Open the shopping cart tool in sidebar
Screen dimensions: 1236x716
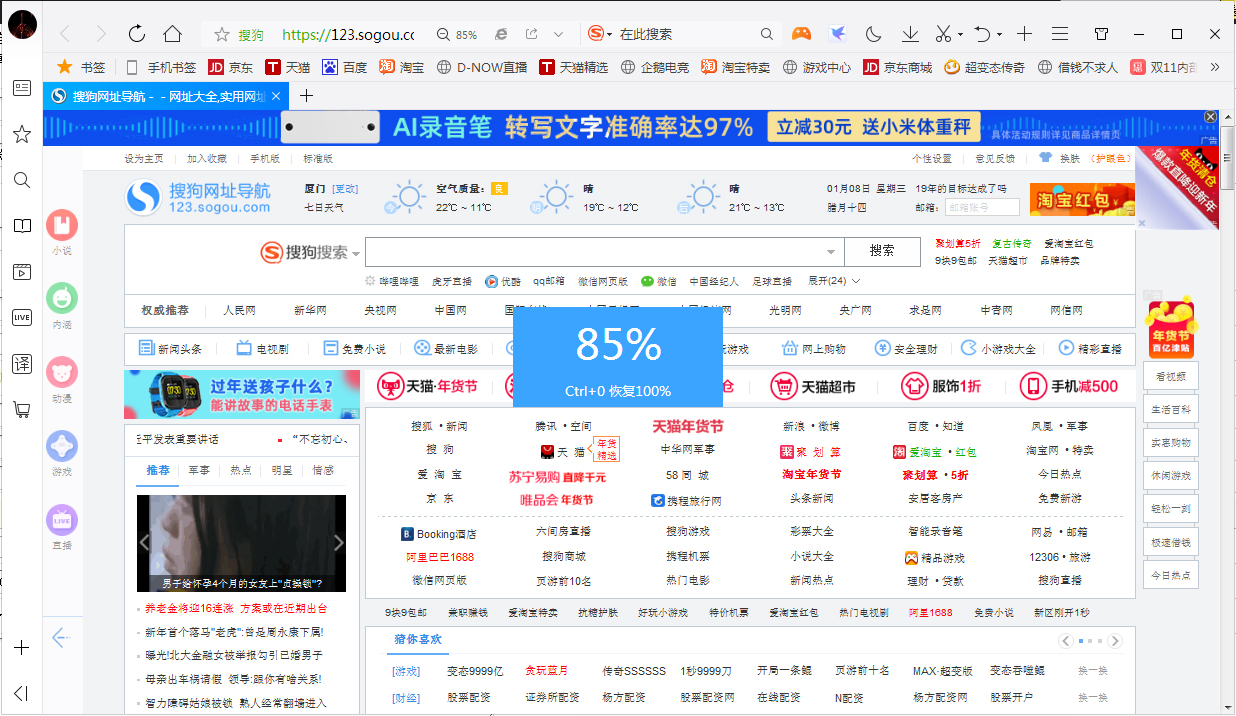point(21,409)
